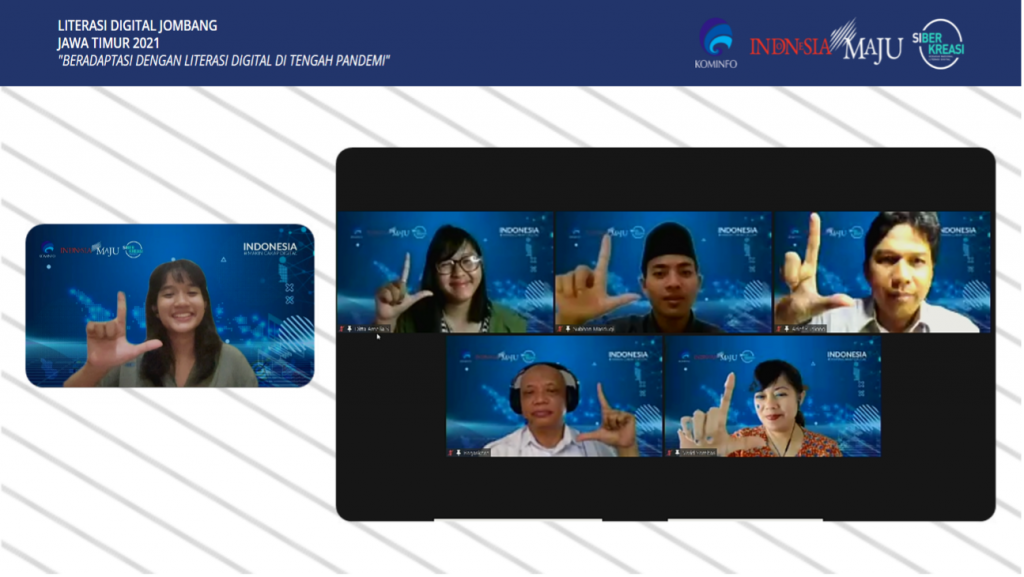
Task: Click the Indonesia Maju logo in the header
Action: click(x=826, y=44)
